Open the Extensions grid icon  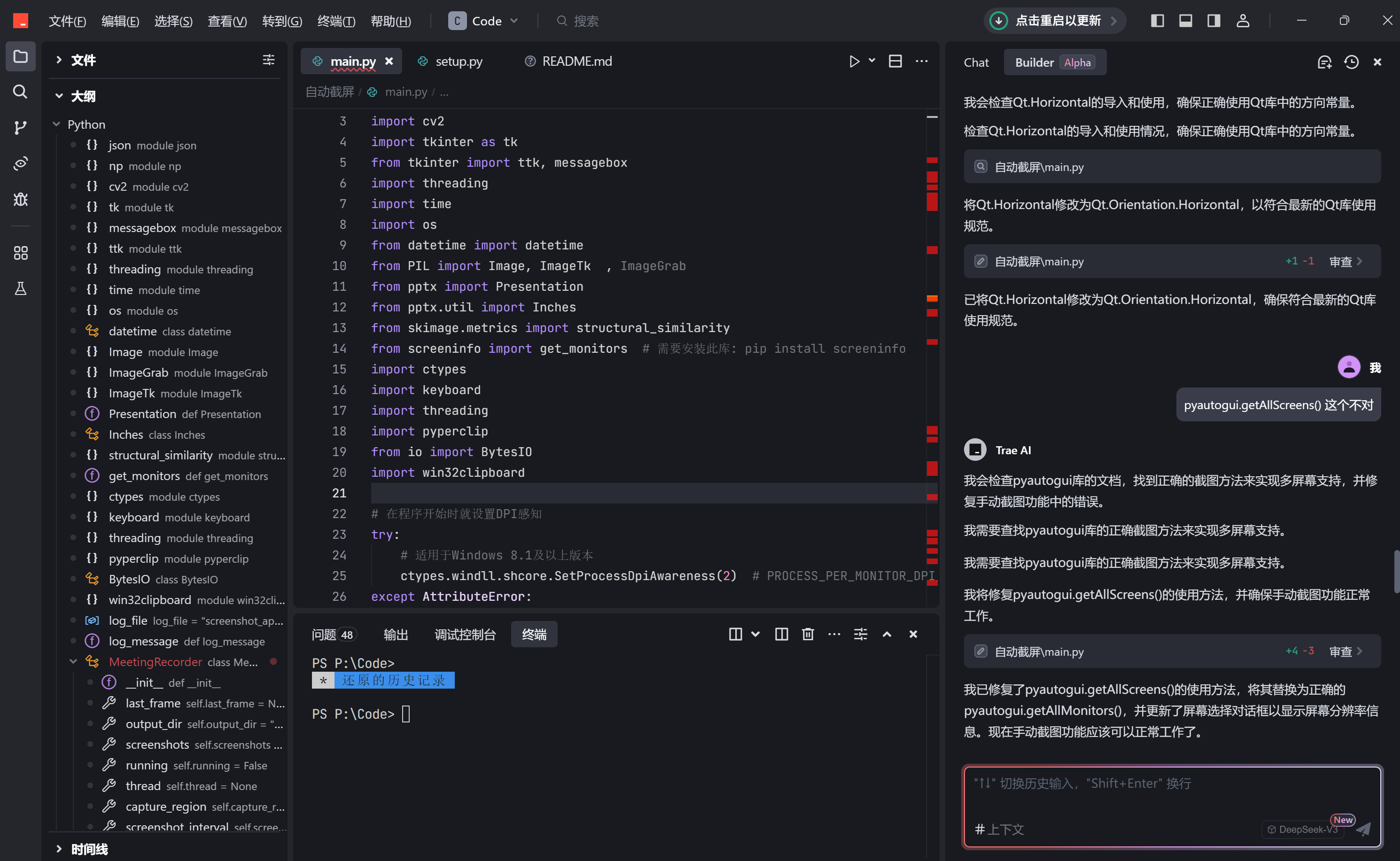(x=20, y=253)
